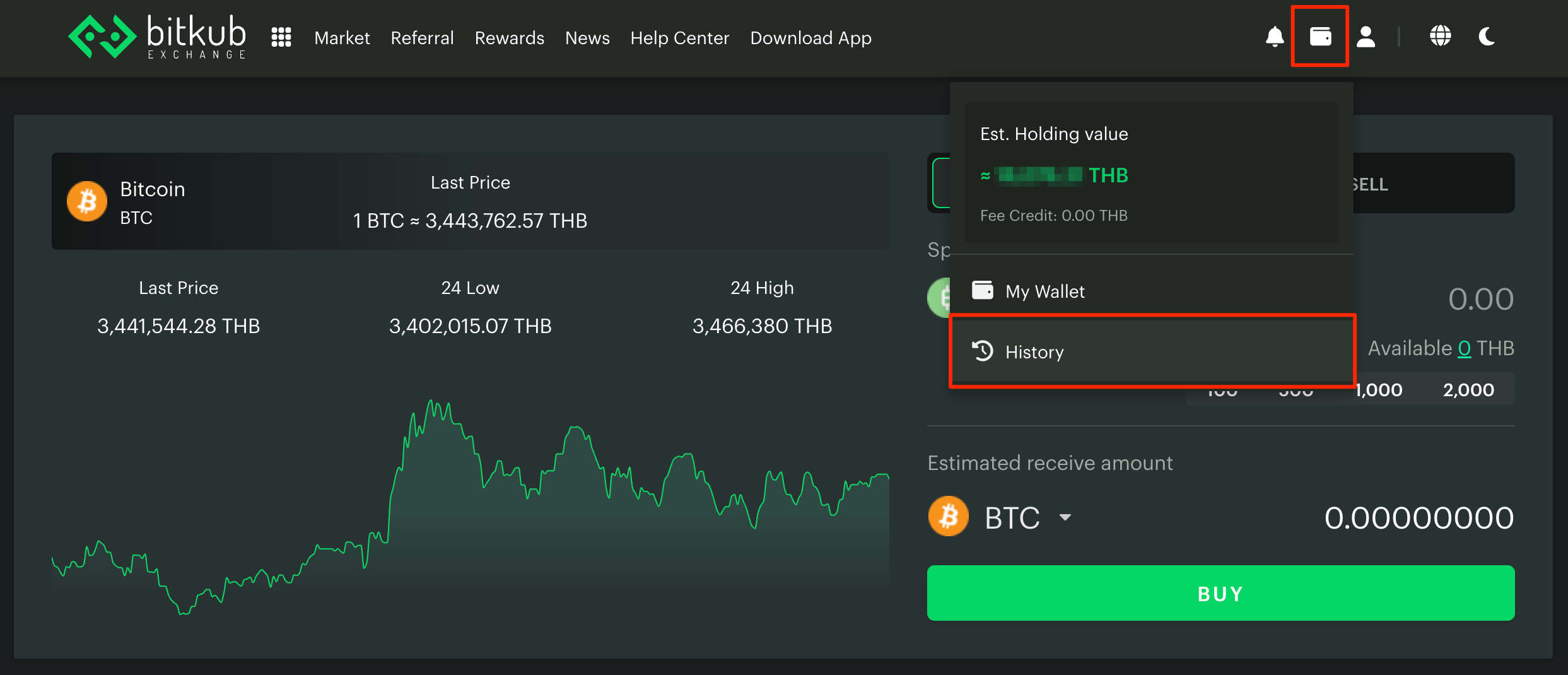
Task: Click the green BUY button
Action: pos(1220,593)
